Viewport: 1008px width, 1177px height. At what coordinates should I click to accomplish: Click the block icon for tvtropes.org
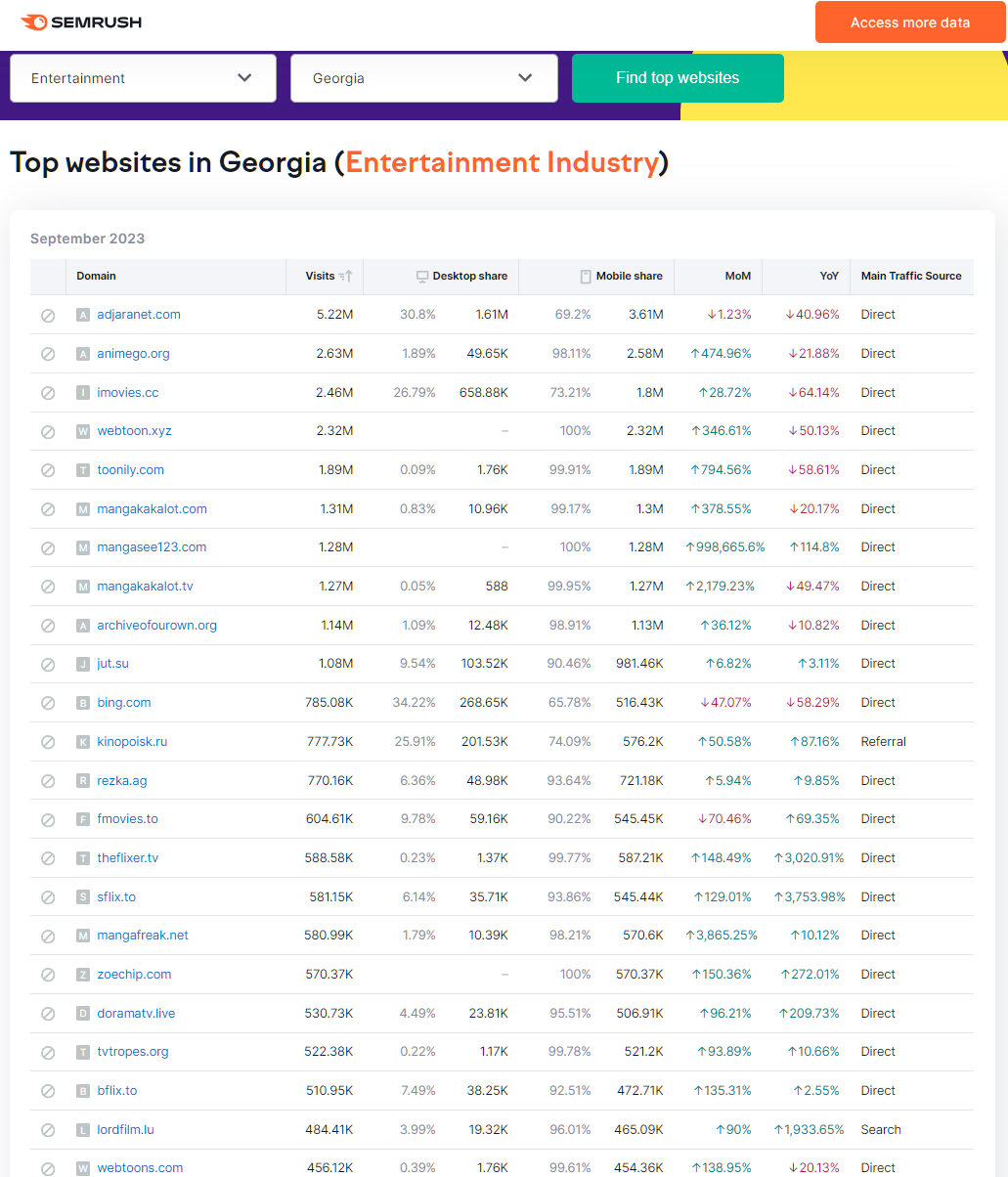pos(48,1052)
